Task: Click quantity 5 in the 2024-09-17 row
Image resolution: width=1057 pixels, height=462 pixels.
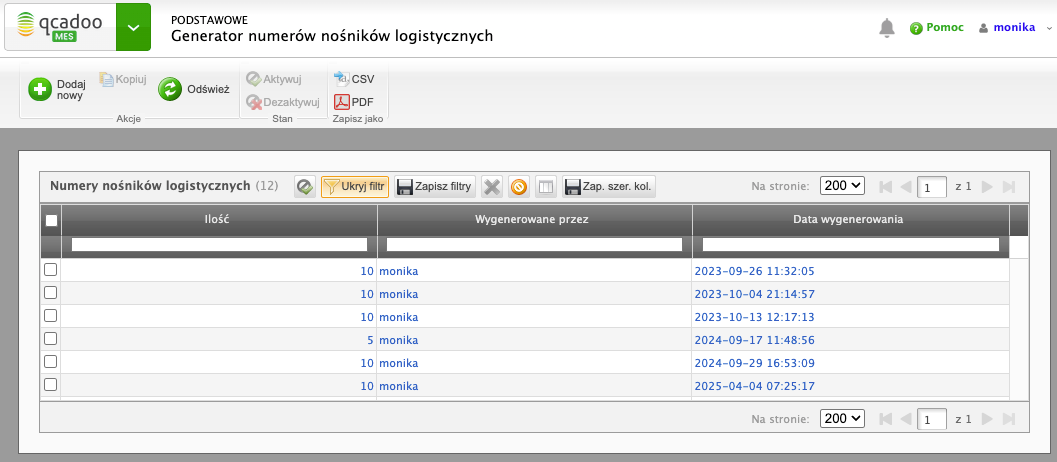Action: click(370, 340)
